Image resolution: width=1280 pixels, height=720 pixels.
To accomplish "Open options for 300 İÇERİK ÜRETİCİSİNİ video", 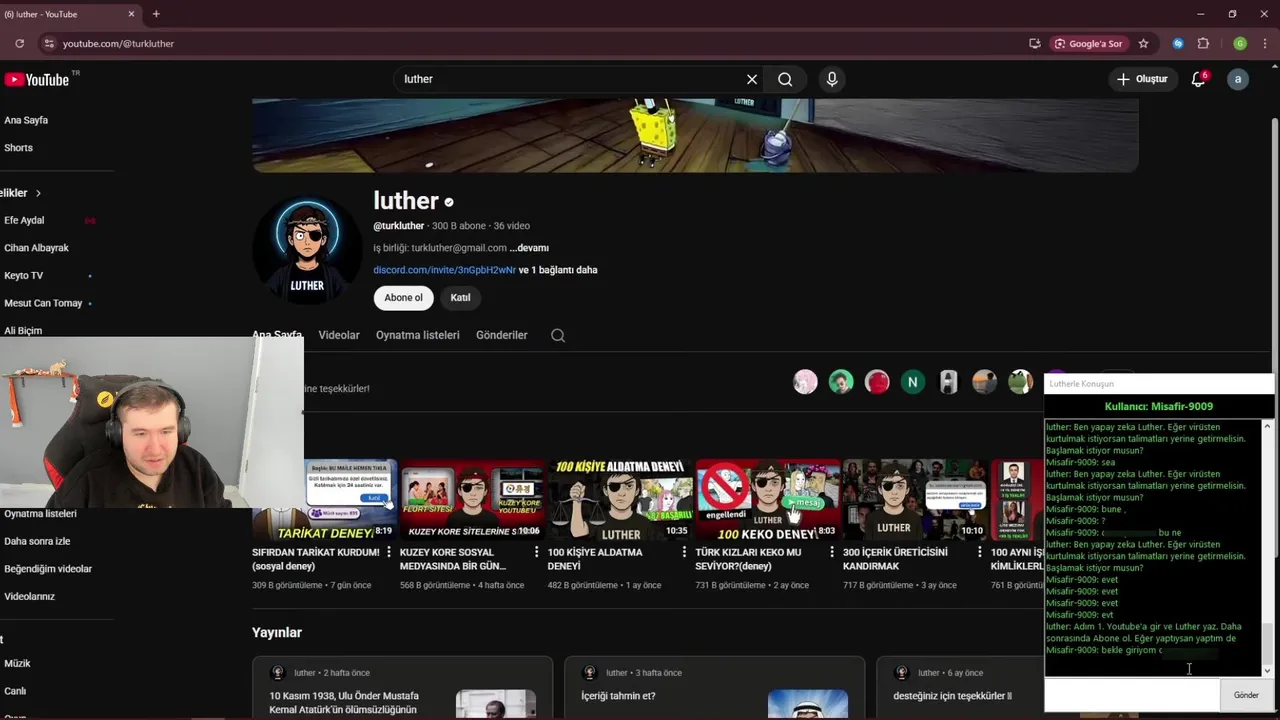I will pyautogui.click(x=980, y=552).
